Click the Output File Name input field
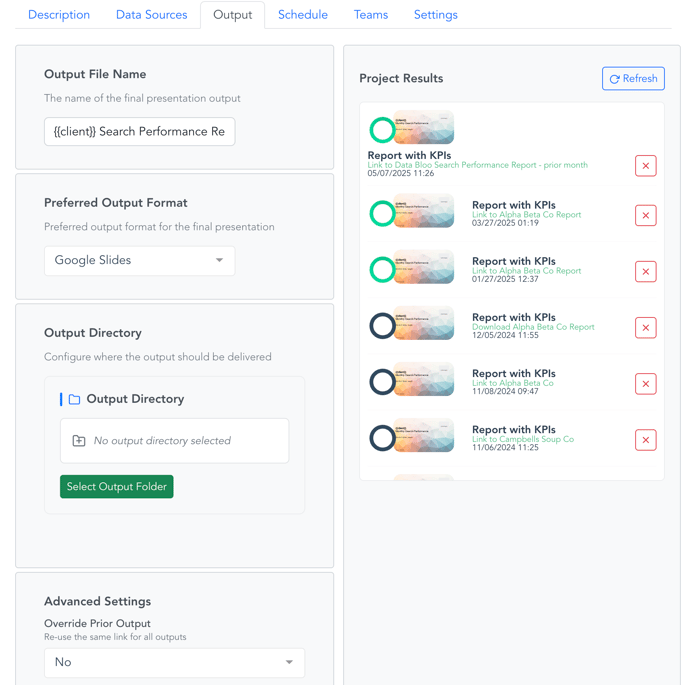This screenshot has height=685, width=688. (139, 132)
